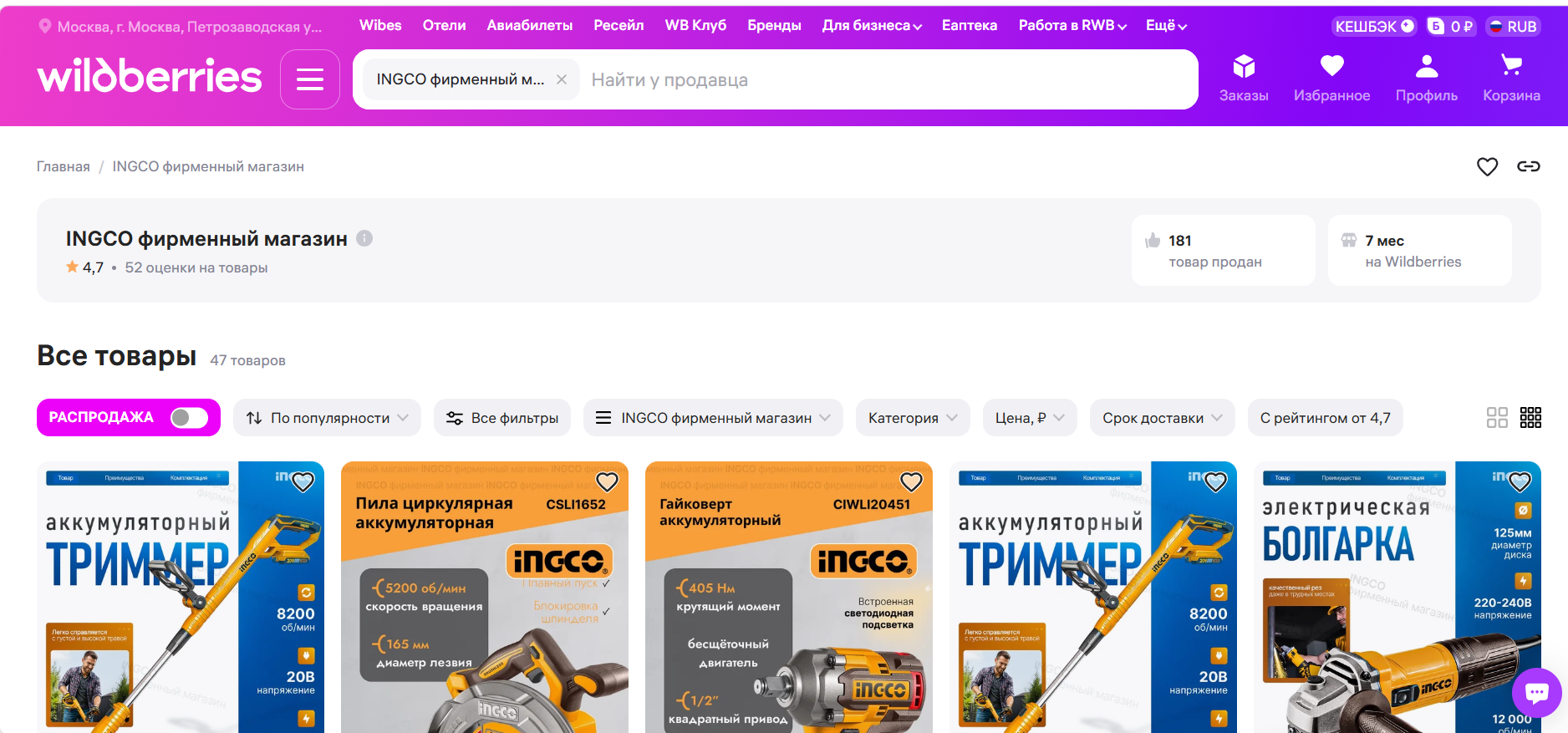Click the Wildberries logo

click(150, 76)
